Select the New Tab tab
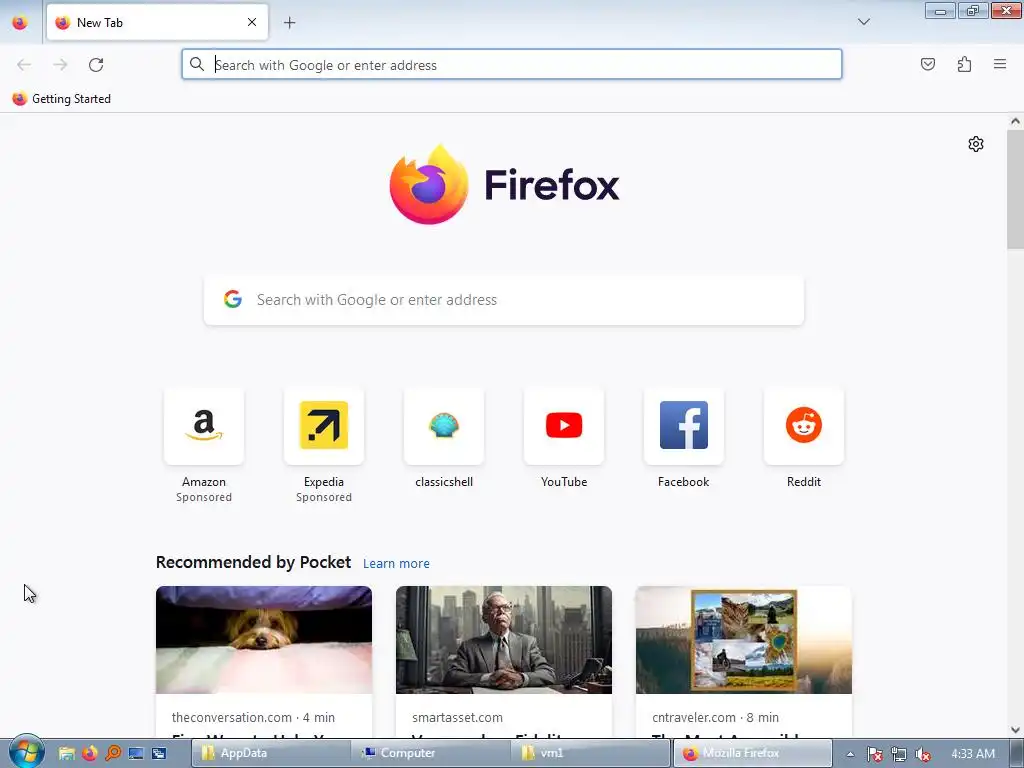 coord(157,22)
